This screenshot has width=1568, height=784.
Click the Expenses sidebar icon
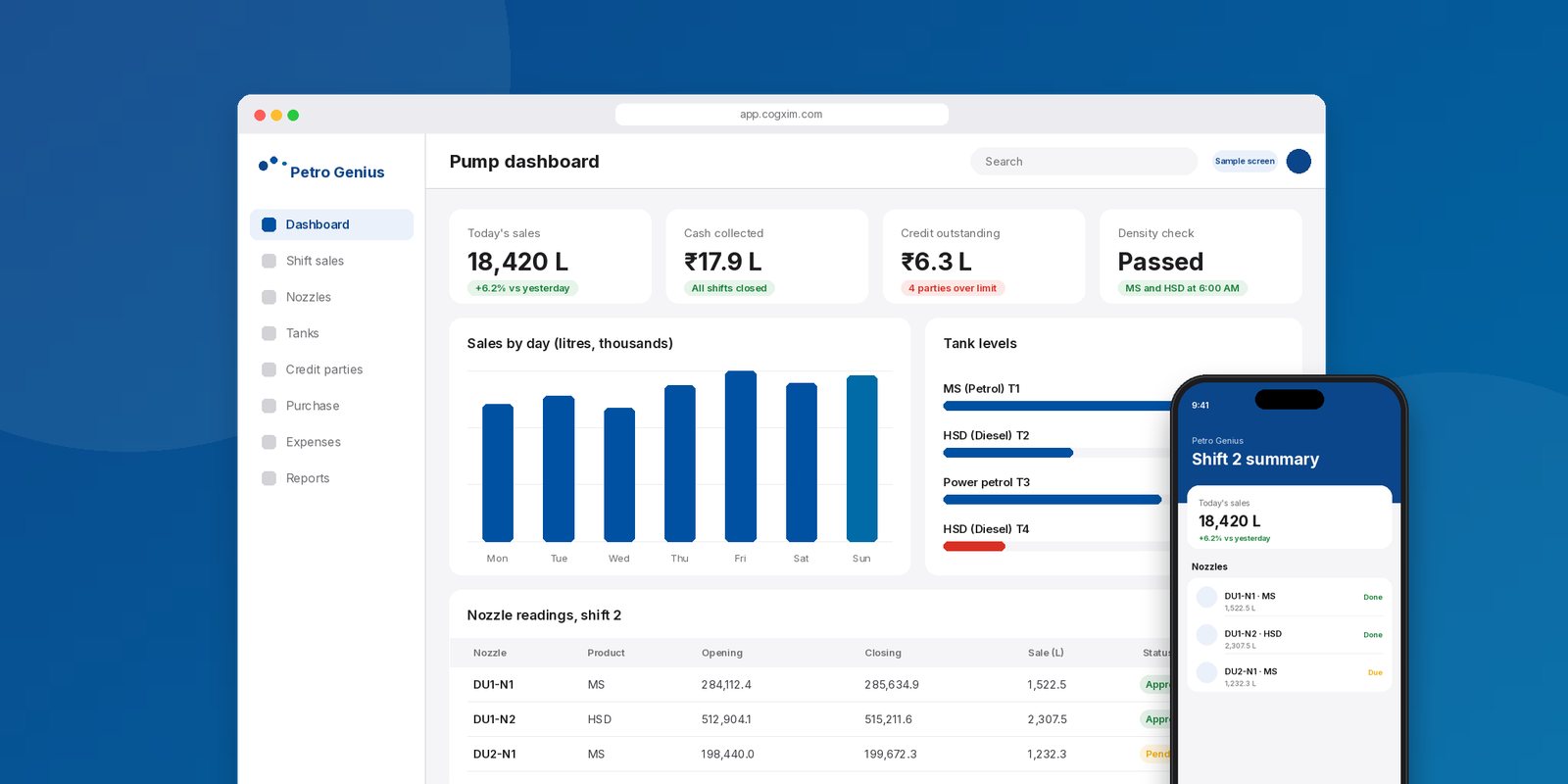[x=269, y=442]
